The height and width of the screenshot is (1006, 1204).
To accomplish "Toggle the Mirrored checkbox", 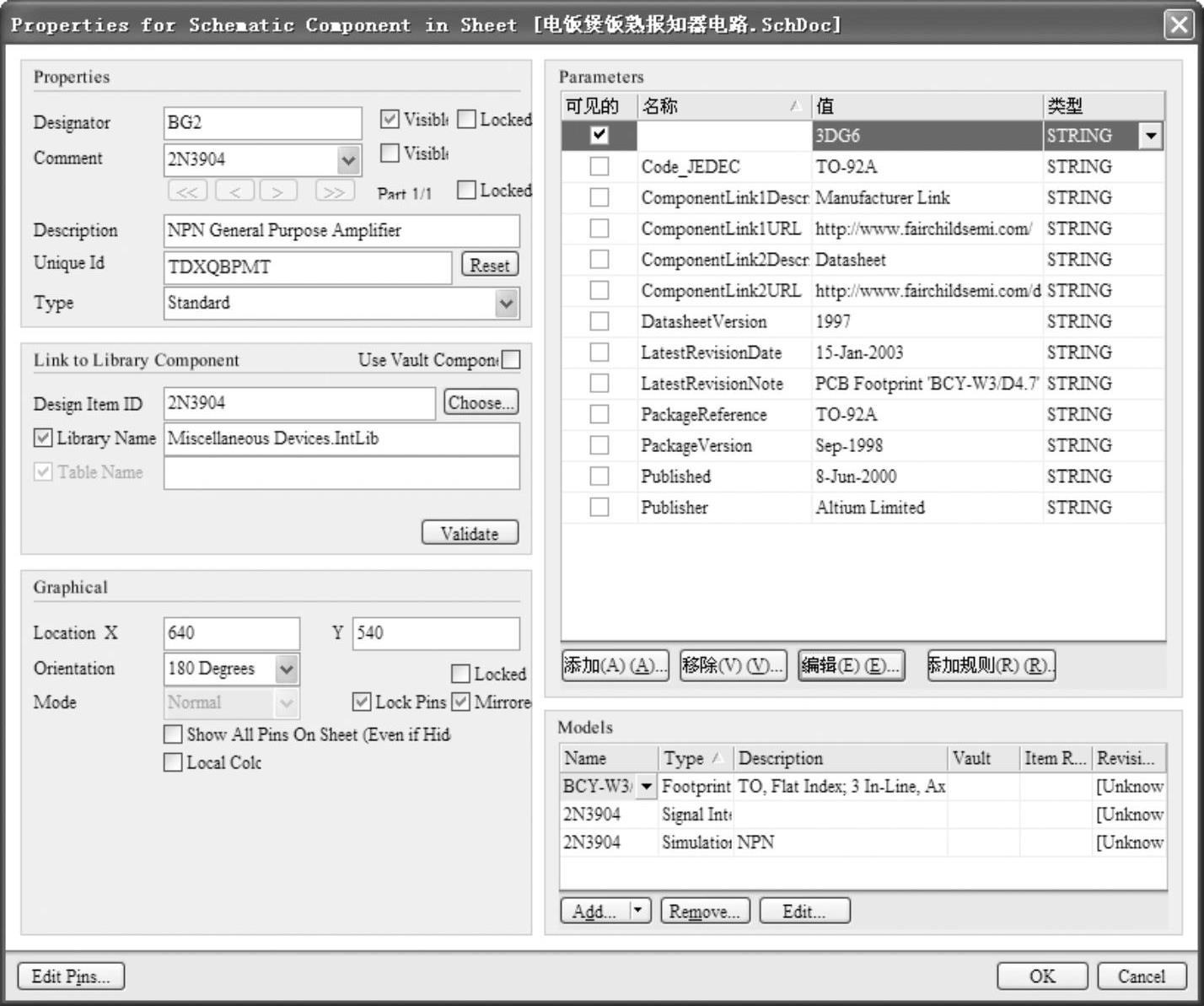I will (461, 702).
